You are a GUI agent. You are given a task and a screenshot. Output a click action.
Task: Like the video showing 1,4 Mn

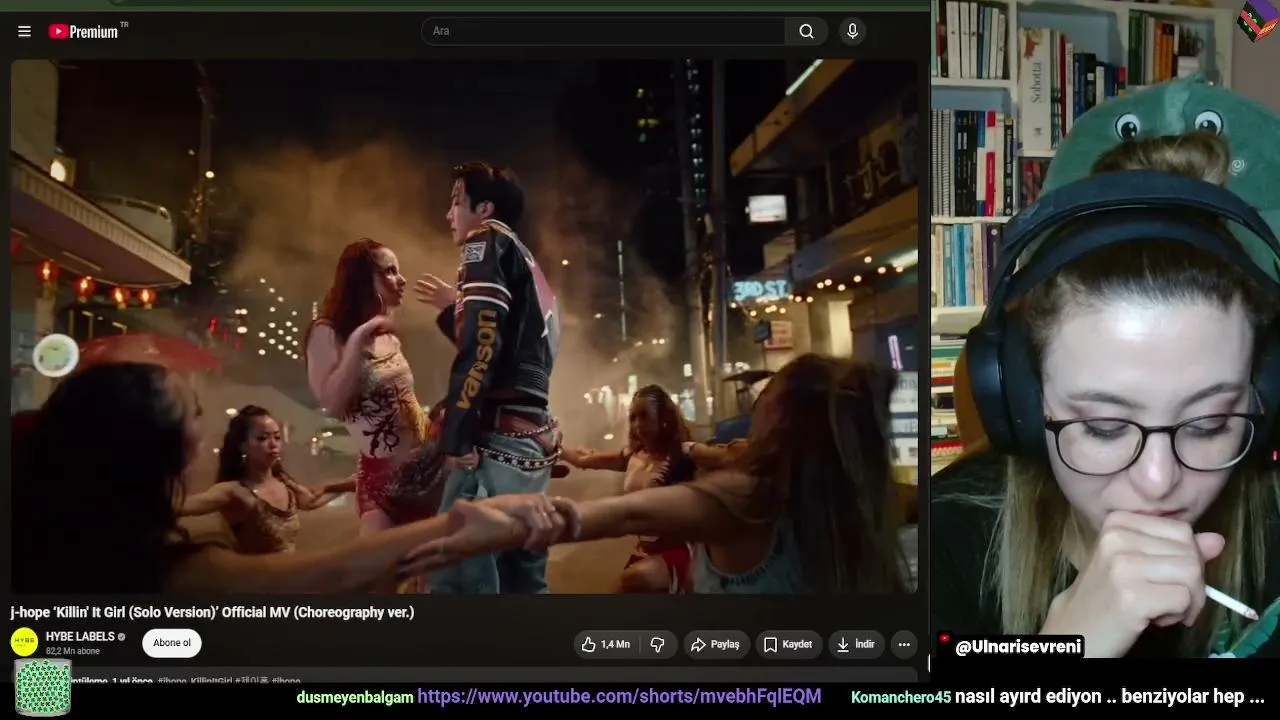click(606, 645)
